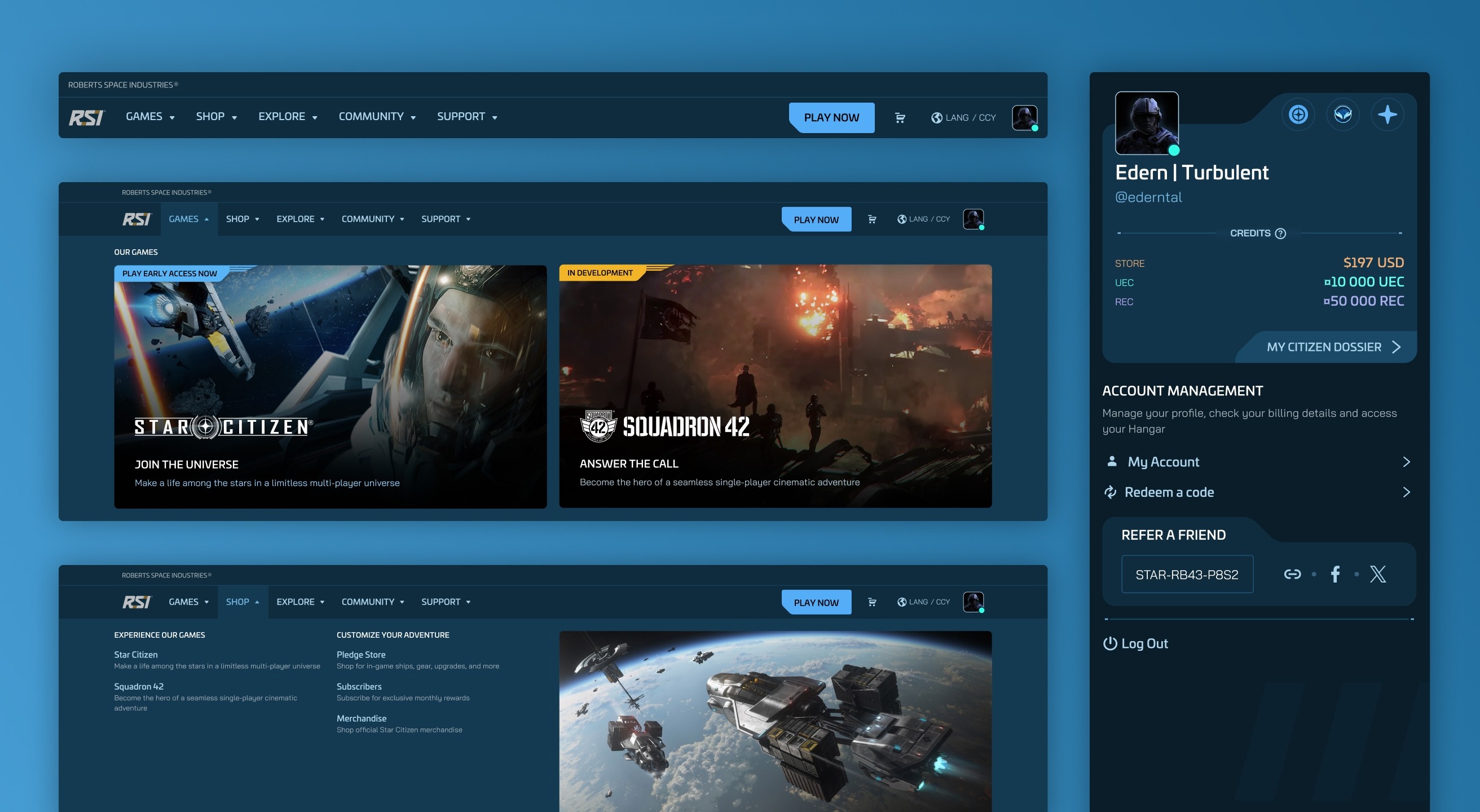Click the shopping cart icon in top navbar
Screen dimensions: 1480x812
point(900,118)
